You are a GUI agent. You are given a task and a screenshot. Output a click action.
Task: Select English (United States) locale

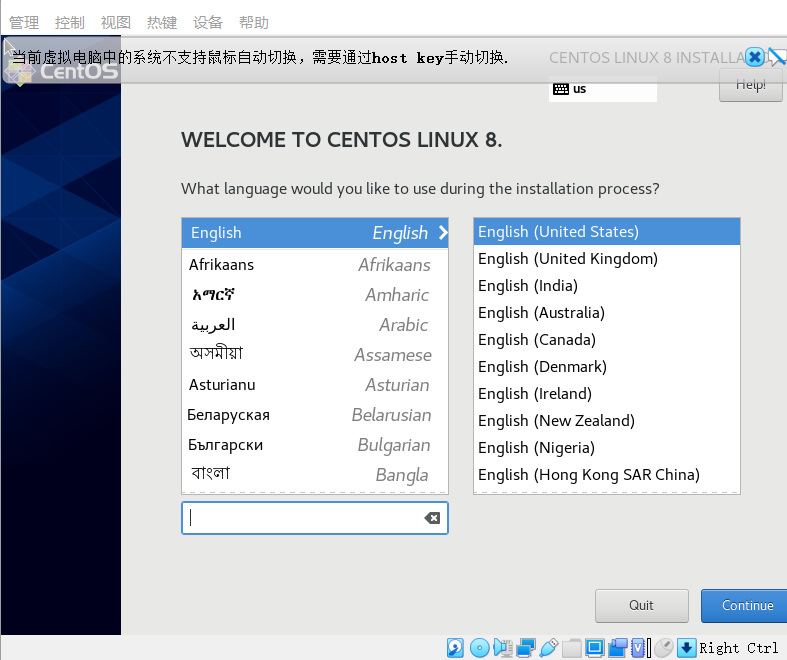607,232
